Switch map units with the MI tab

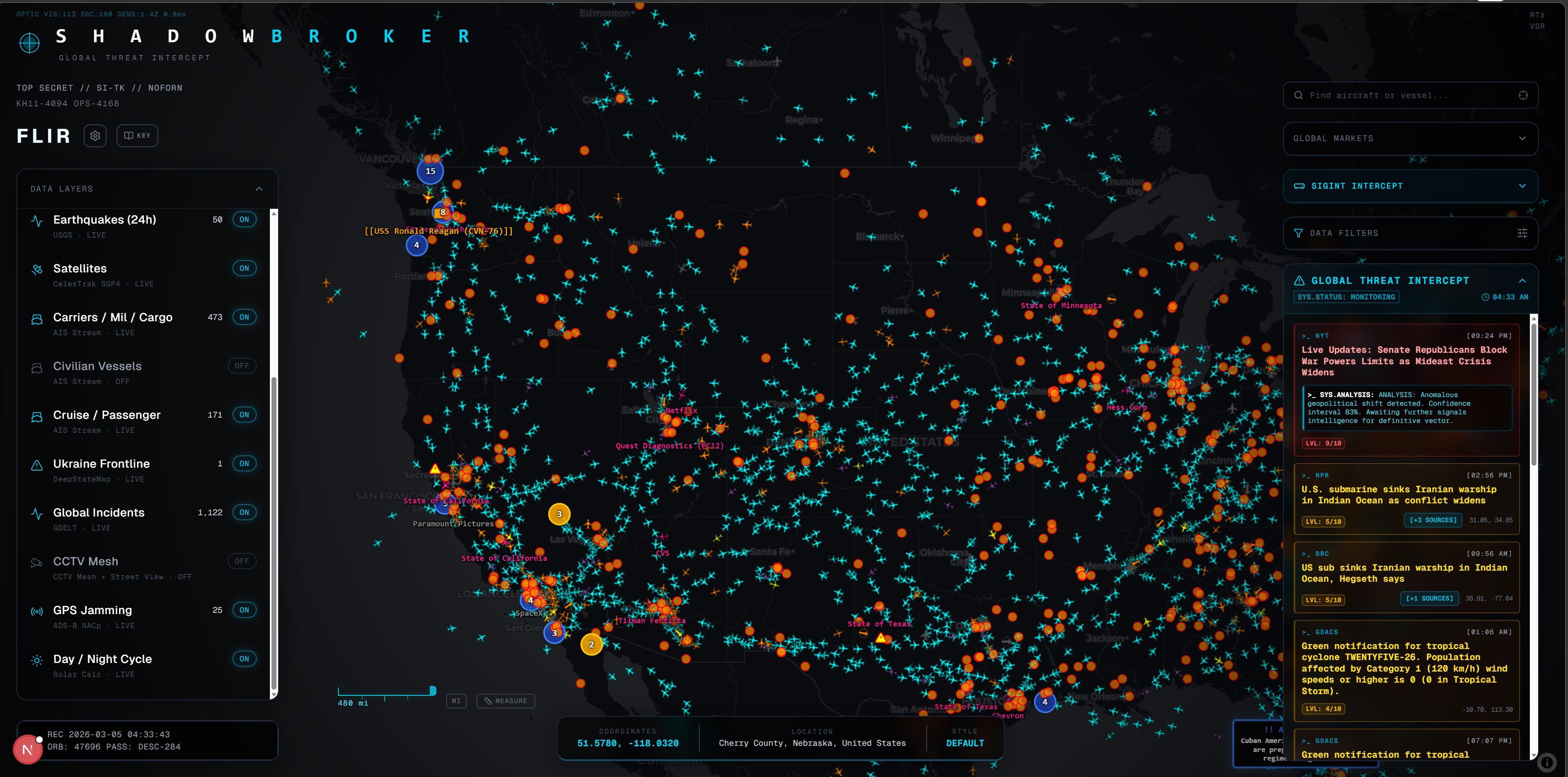pos(456,701)
